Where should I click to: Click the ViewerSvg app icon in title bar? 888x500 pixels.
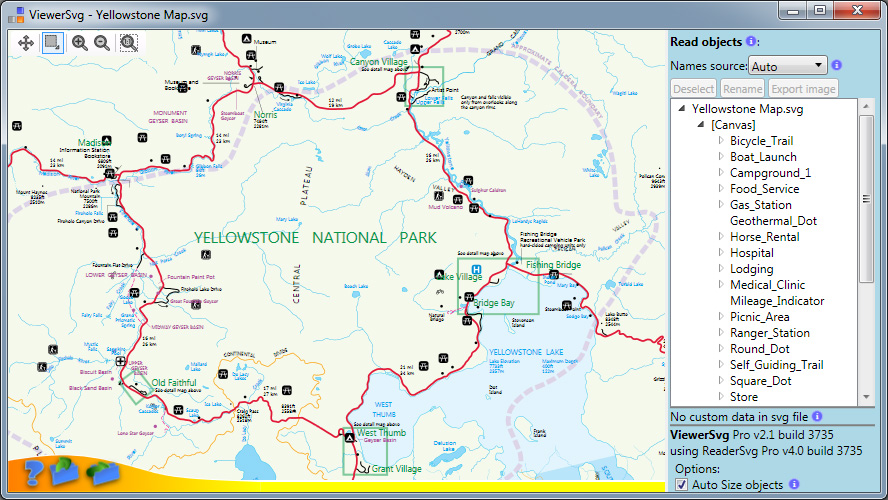(16, 14)
